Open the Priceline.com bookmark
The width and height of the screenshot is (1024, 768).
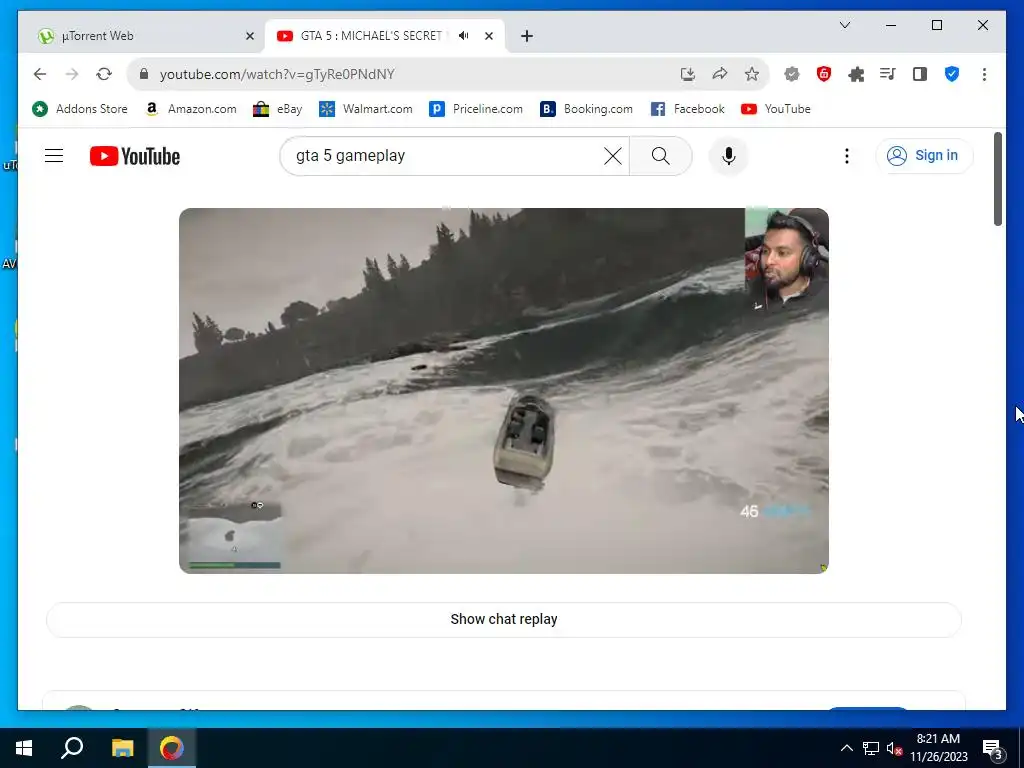pyautogui.click(x=476, y=109)
